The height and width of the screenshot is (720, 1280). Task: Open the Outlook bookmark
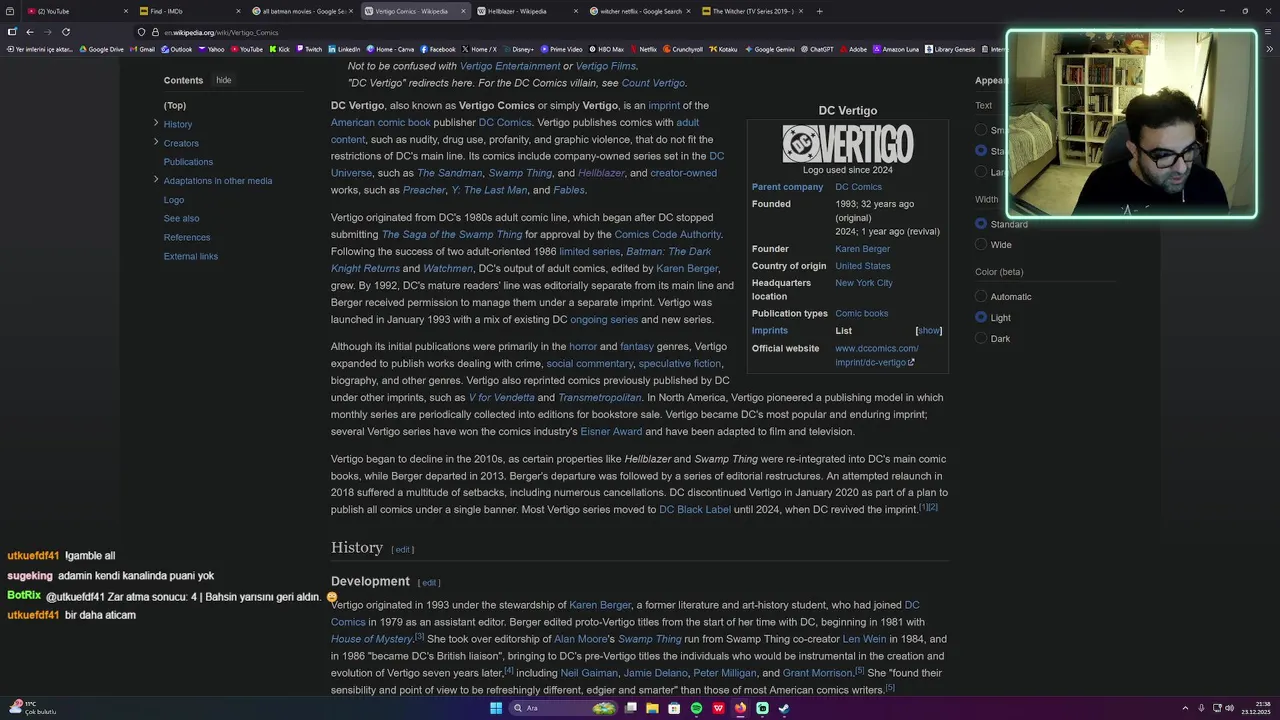point(176,49)
